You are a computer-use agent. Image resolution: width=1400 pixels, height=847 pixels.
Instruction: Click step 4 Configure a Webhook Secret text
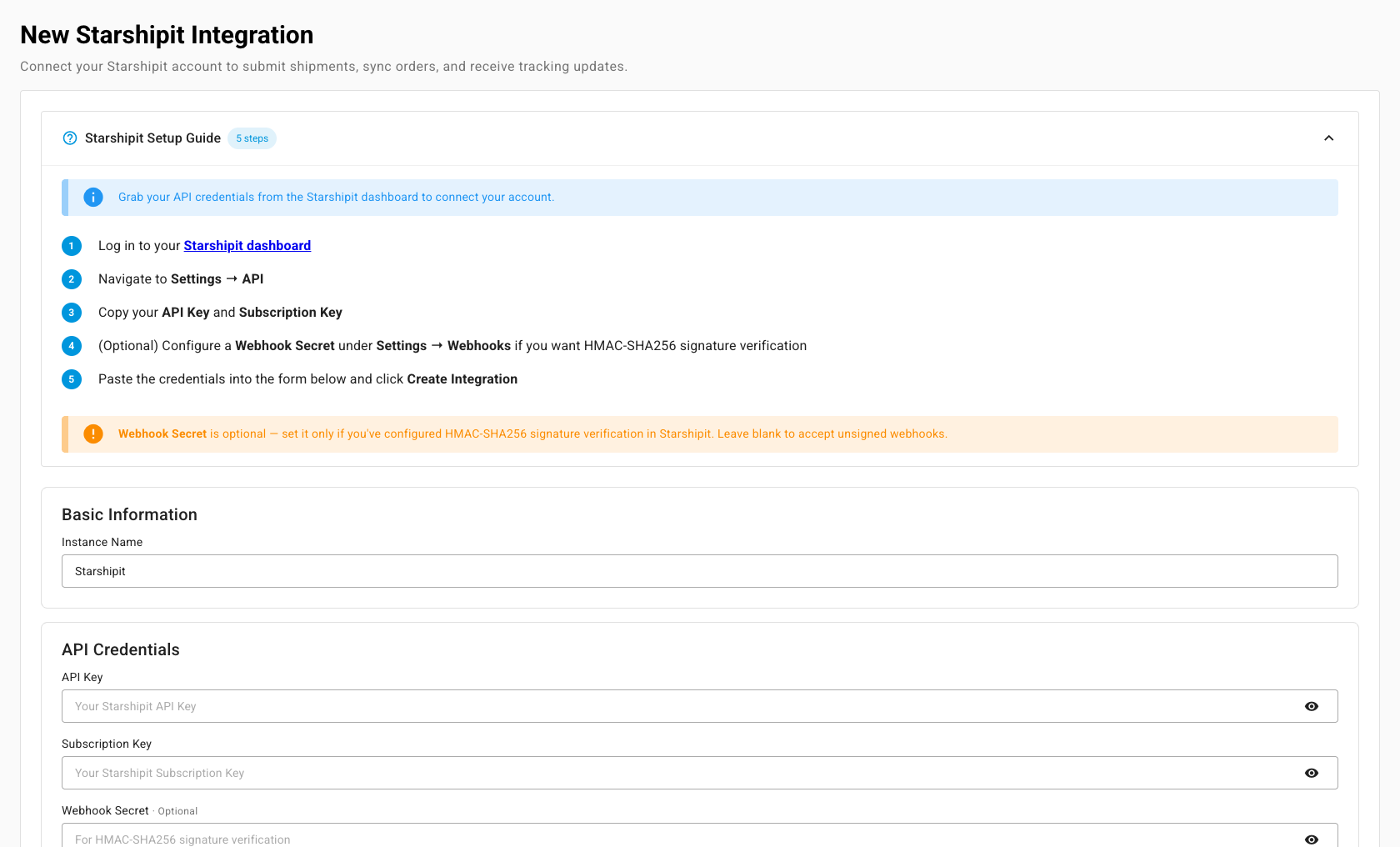(452, 346)
